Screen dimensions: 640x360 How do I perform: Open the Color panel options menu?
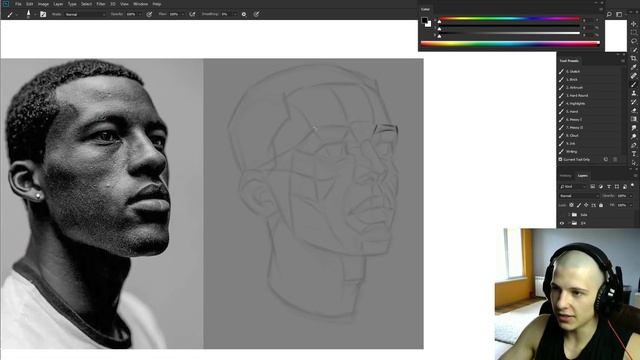tap(601, 9)
